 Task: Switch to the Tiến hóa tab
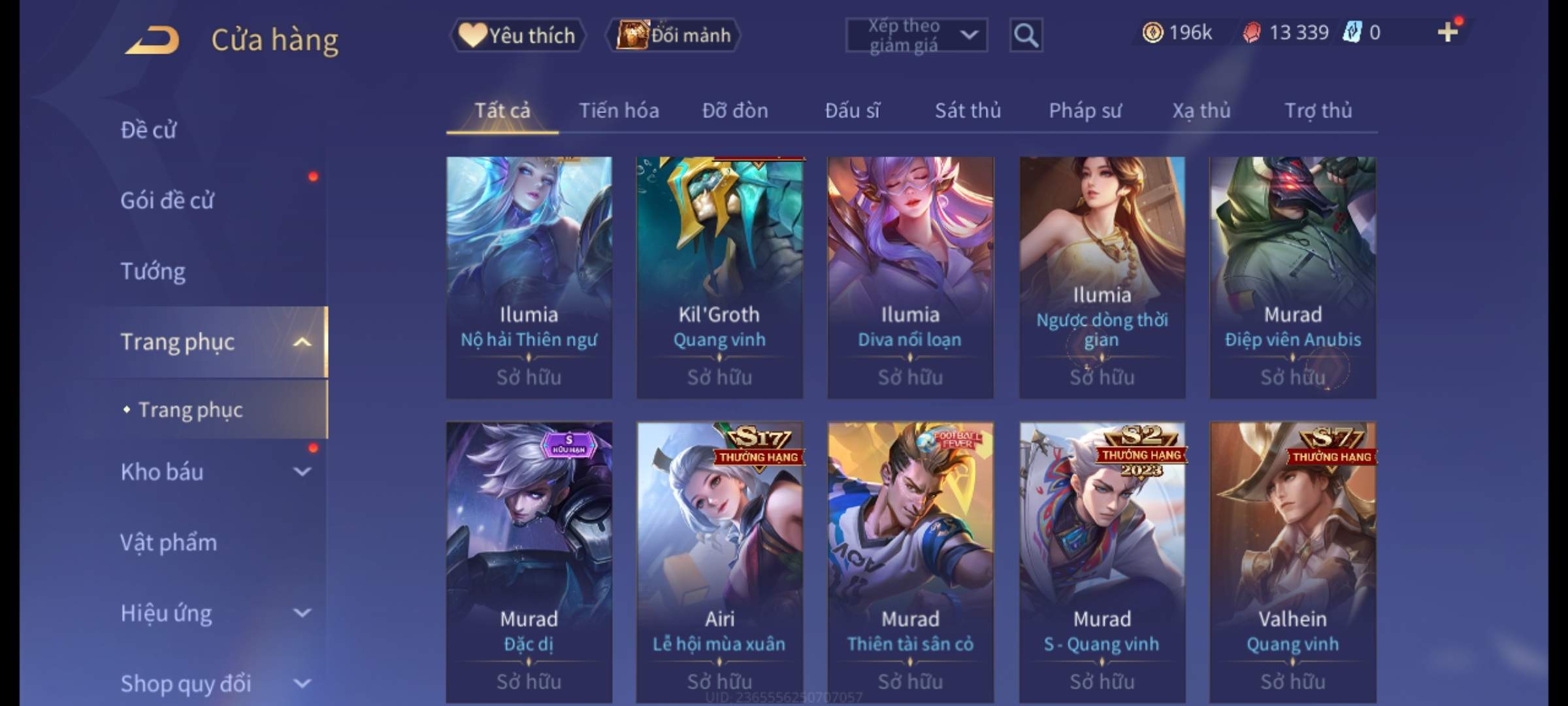coord(619,110)
